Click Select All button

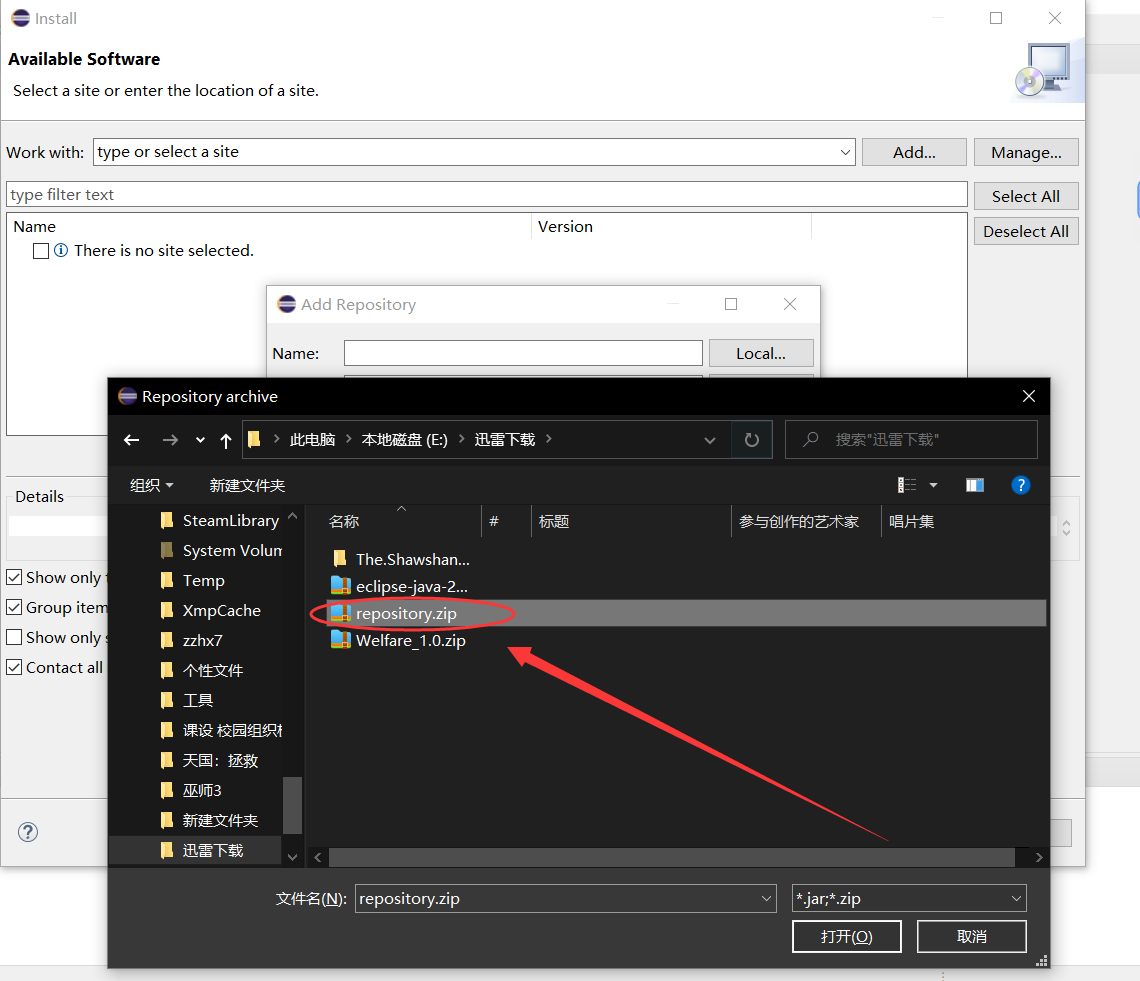click(1026, 196)
